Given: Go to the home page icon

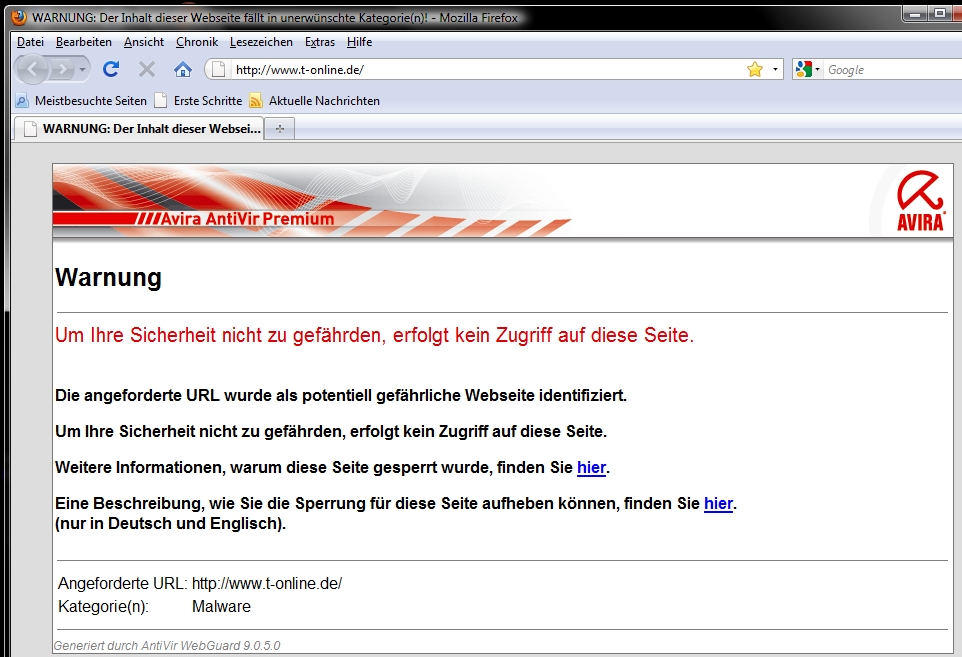Looking at the screenshot, I should 182,69.
